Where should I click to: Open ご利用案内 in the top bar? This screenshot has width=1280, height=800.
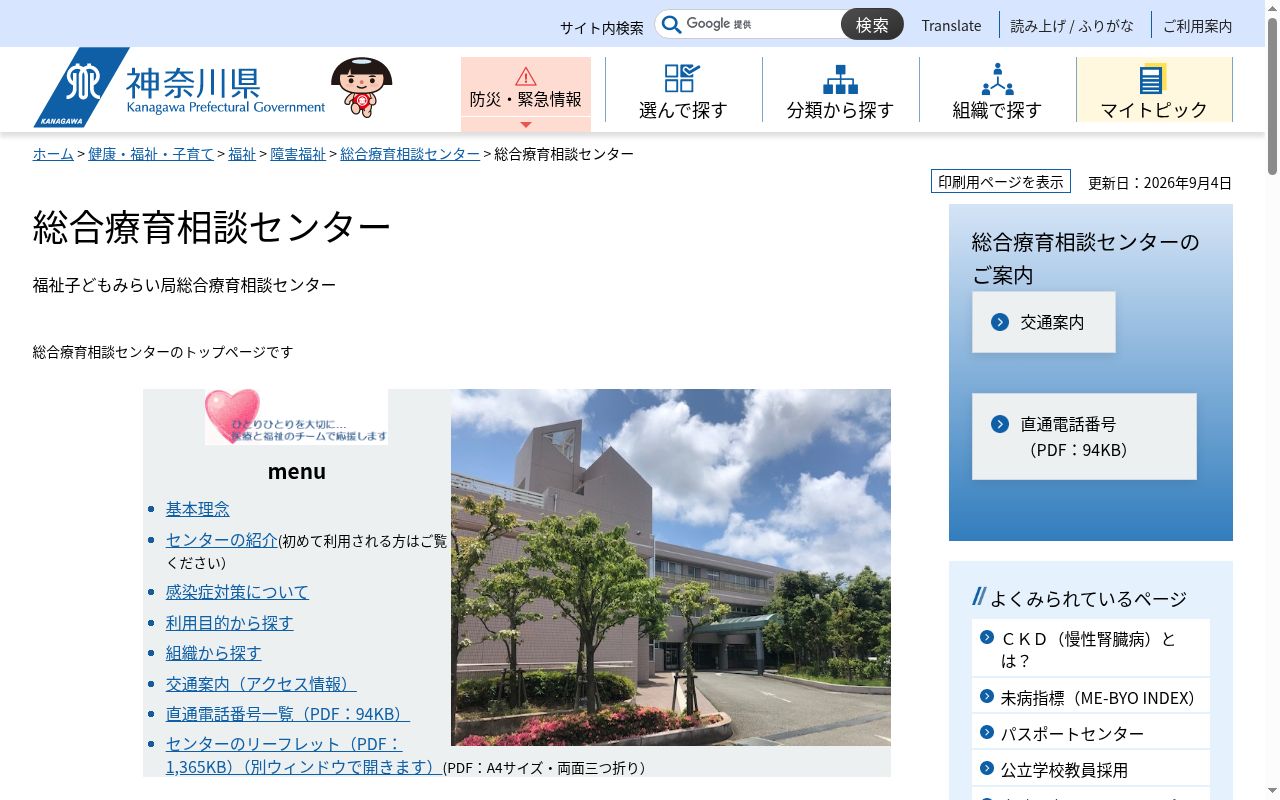tap(1198, 26)
